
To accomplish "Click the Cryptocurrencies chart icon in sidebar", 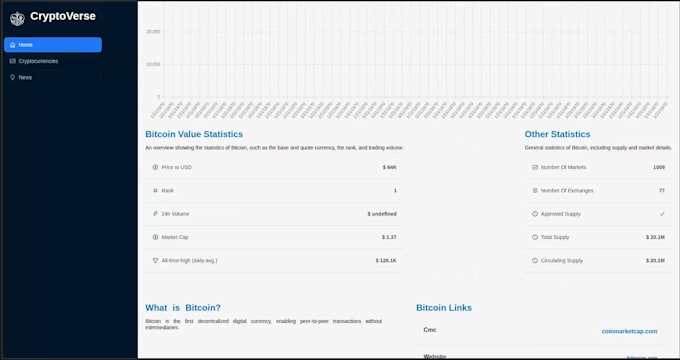I will (x=13, y=61).
